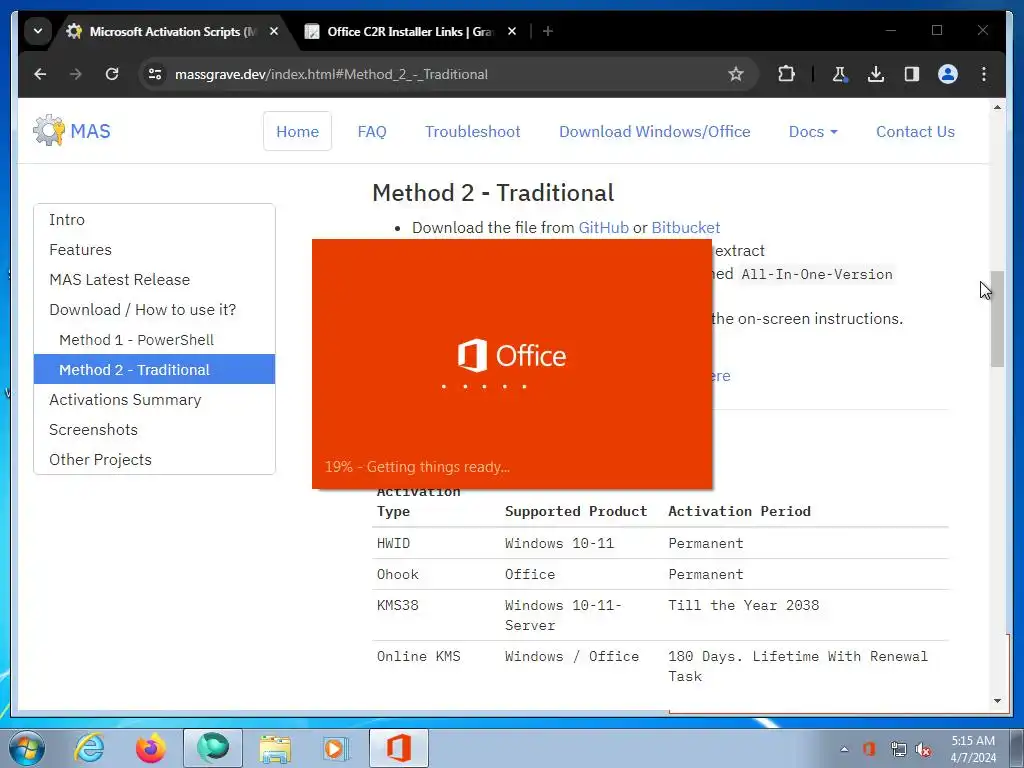Viewport: 1024px width, 768px height.
Task: Click the scrollbar up arrow
Action: (x=997, y=106)
